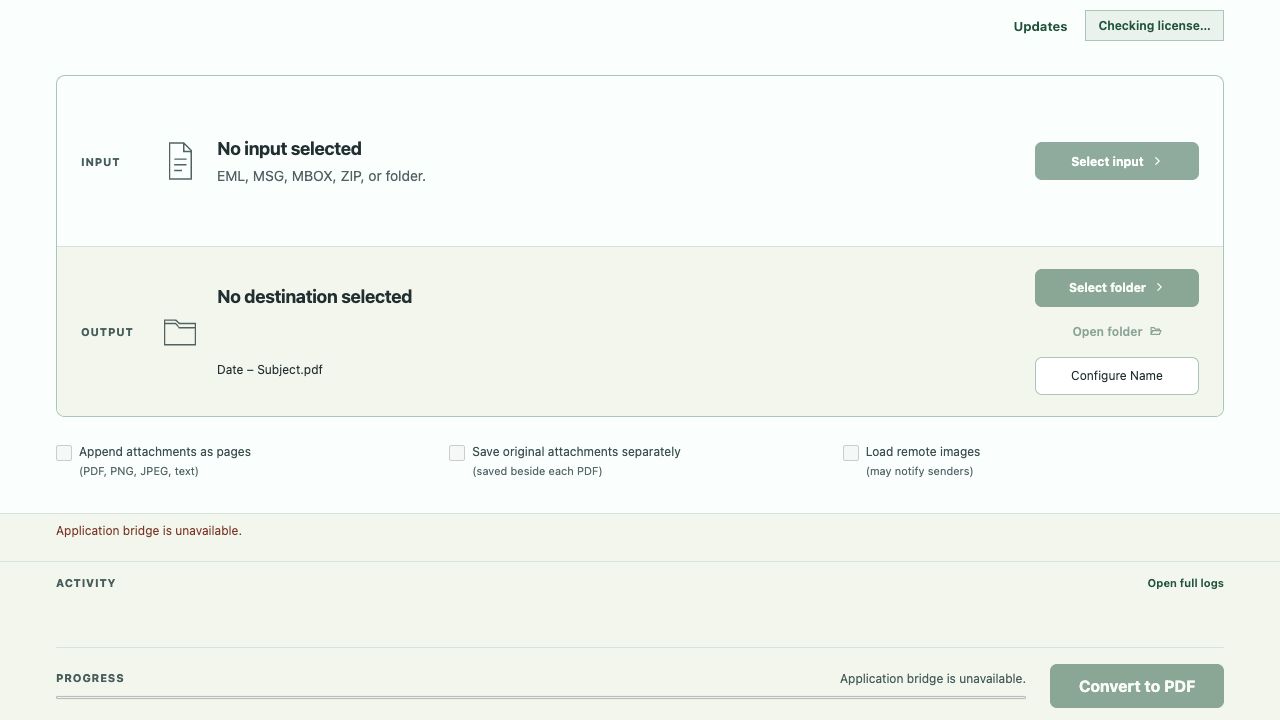Open the output folder via Open folder
This screenshot has width=1280, height=720.
coord(1117,332)
